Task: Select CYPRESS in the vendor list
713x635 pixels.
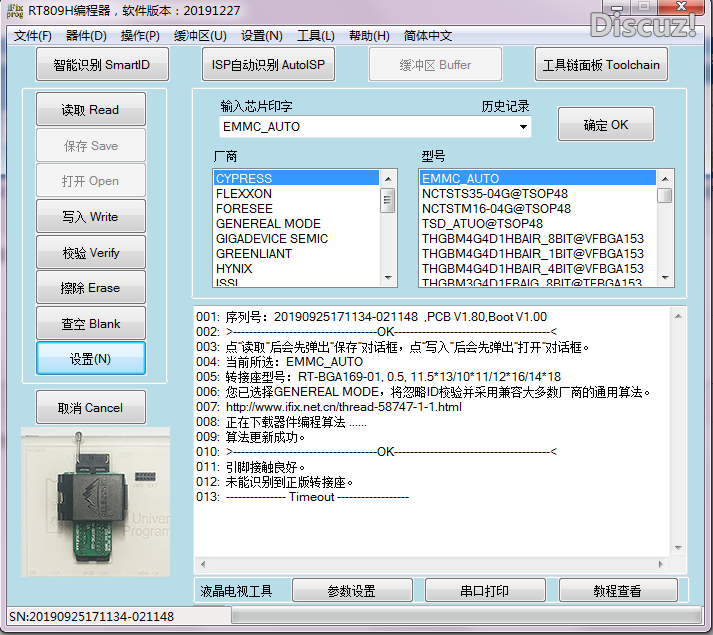Action: point(296,178)
